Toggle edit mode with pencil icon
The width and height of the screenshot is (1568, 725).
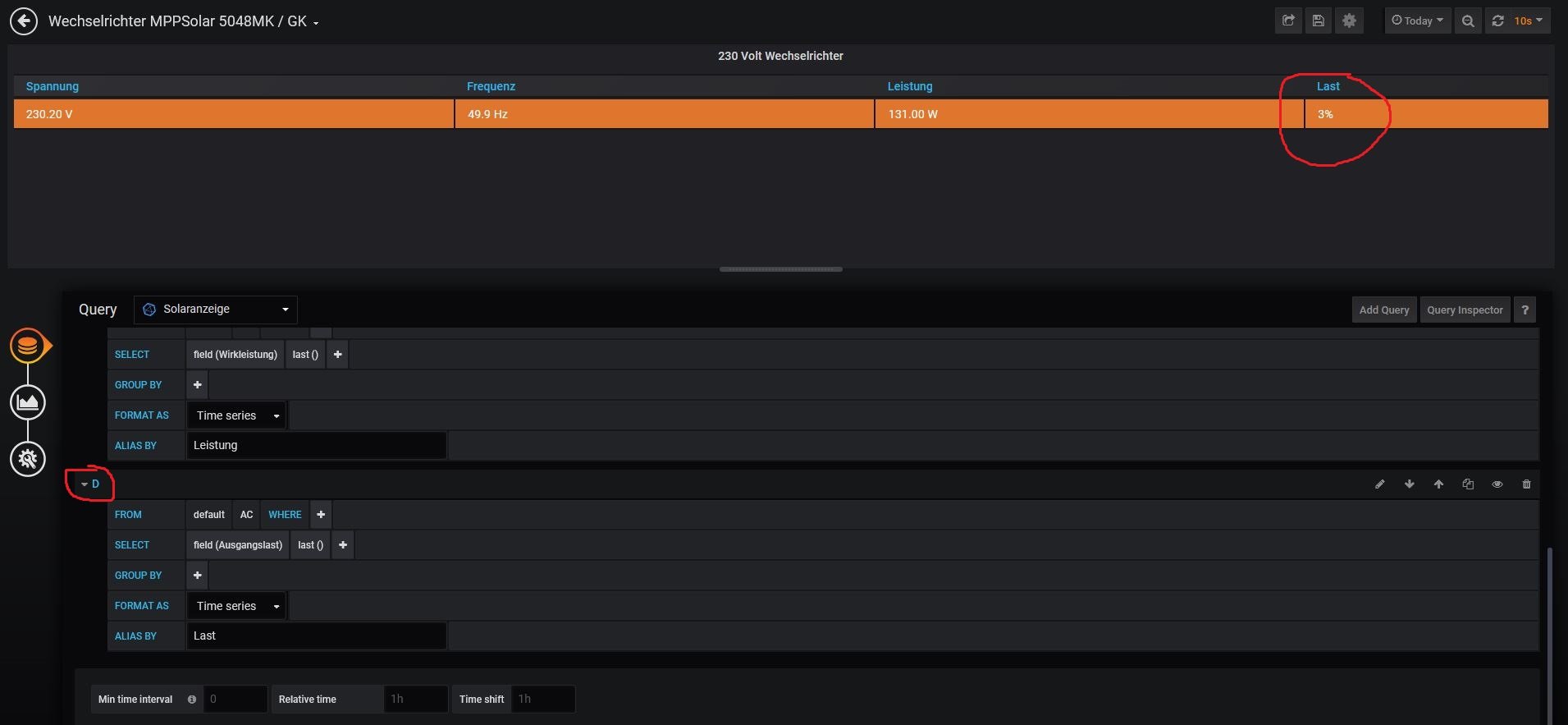1379,484
